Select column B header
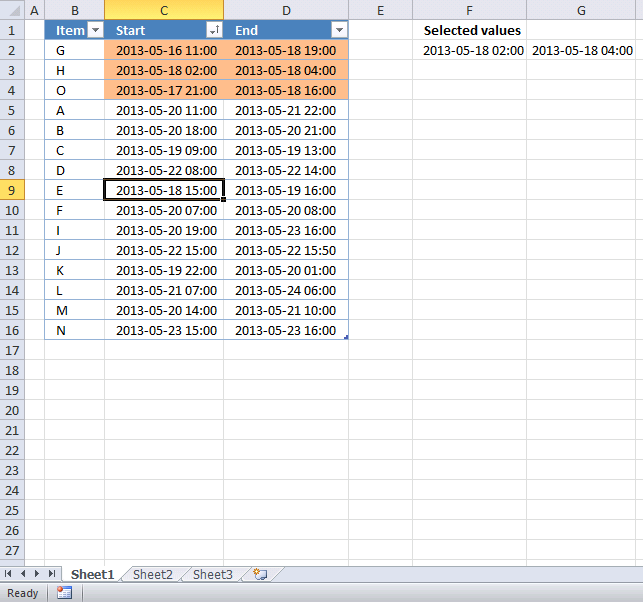Viewport: 643px width, 602px height. pyautogui.click(x=75, y=10)
